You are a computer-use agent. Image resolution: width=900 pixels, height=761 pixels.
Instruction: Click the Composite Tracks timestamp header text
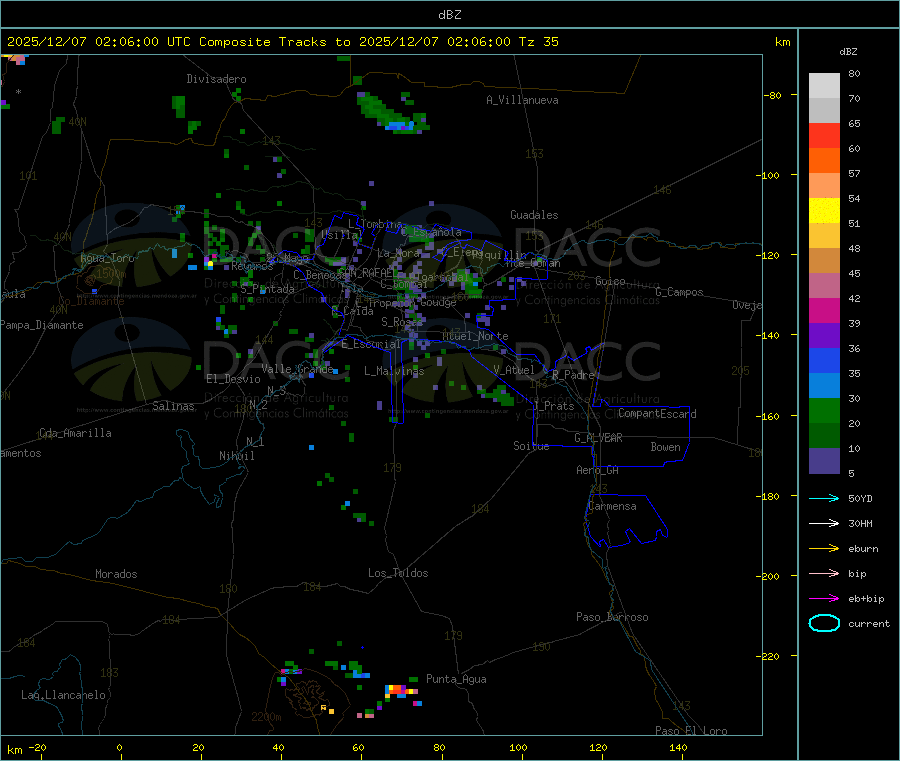coord(282,42)
